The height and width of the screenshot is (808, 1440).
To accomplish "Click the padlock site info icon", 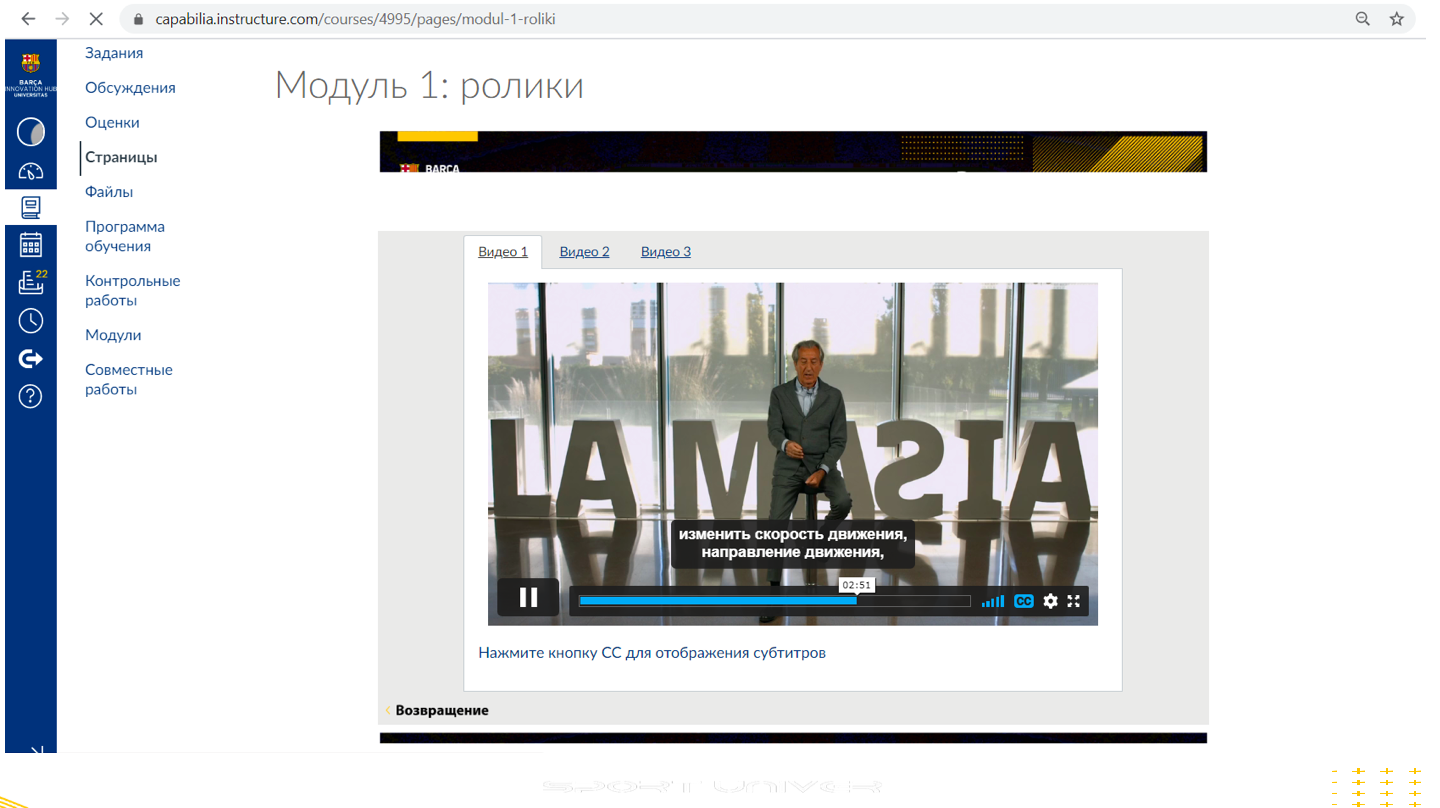I will 139,19.
